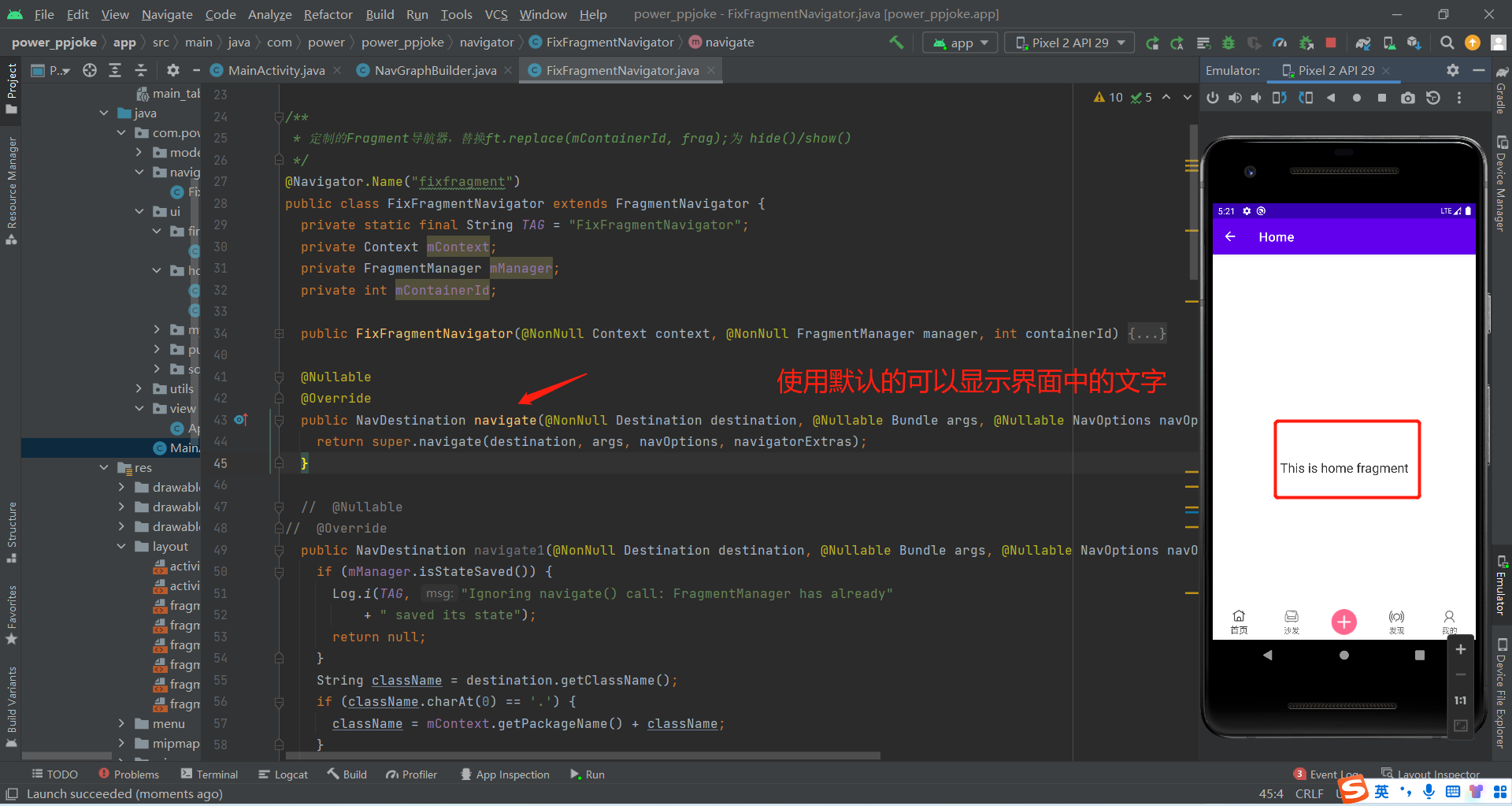Click the line 43 override gutter marker
The width and height of the screenshot is (1512, 806).
[x=241, y=420]
